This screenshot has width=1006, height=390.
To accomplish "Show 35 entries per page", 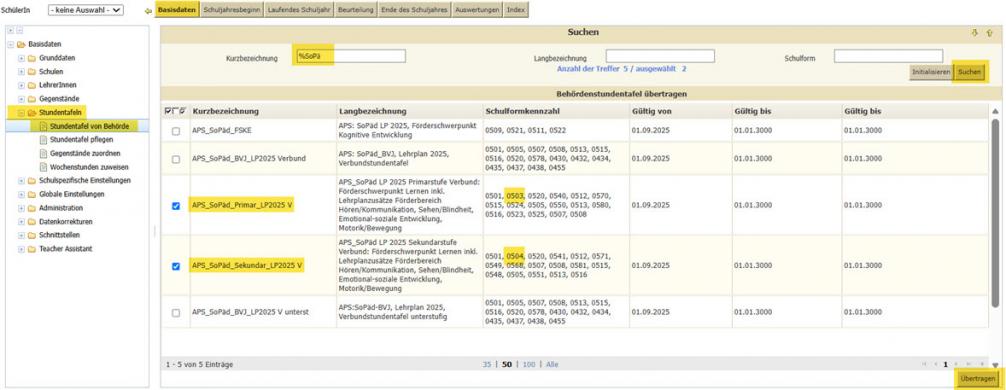I will [487, 364].
